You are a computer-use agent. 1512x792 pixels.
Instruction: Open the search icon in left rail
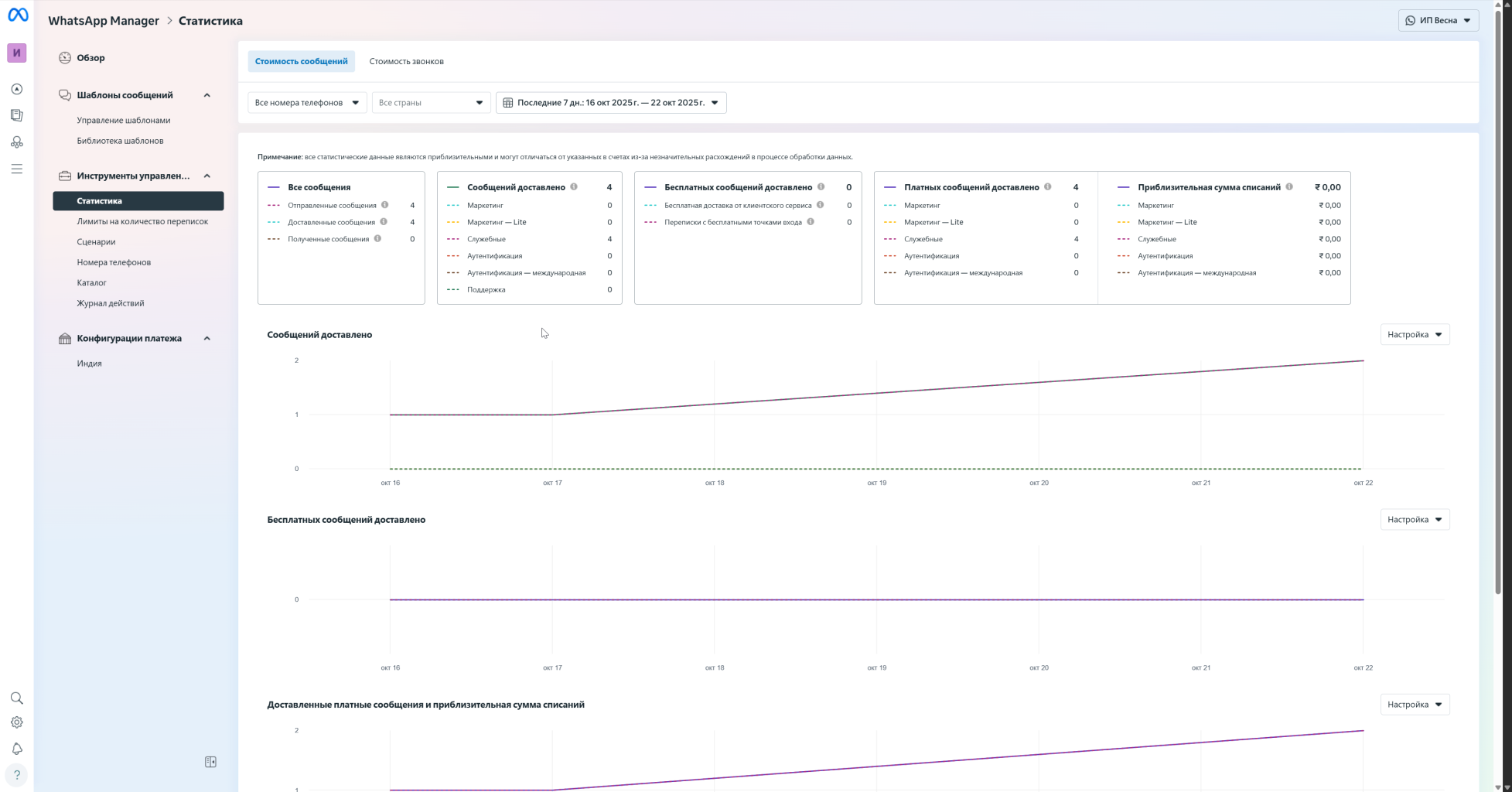coord(16,698)
